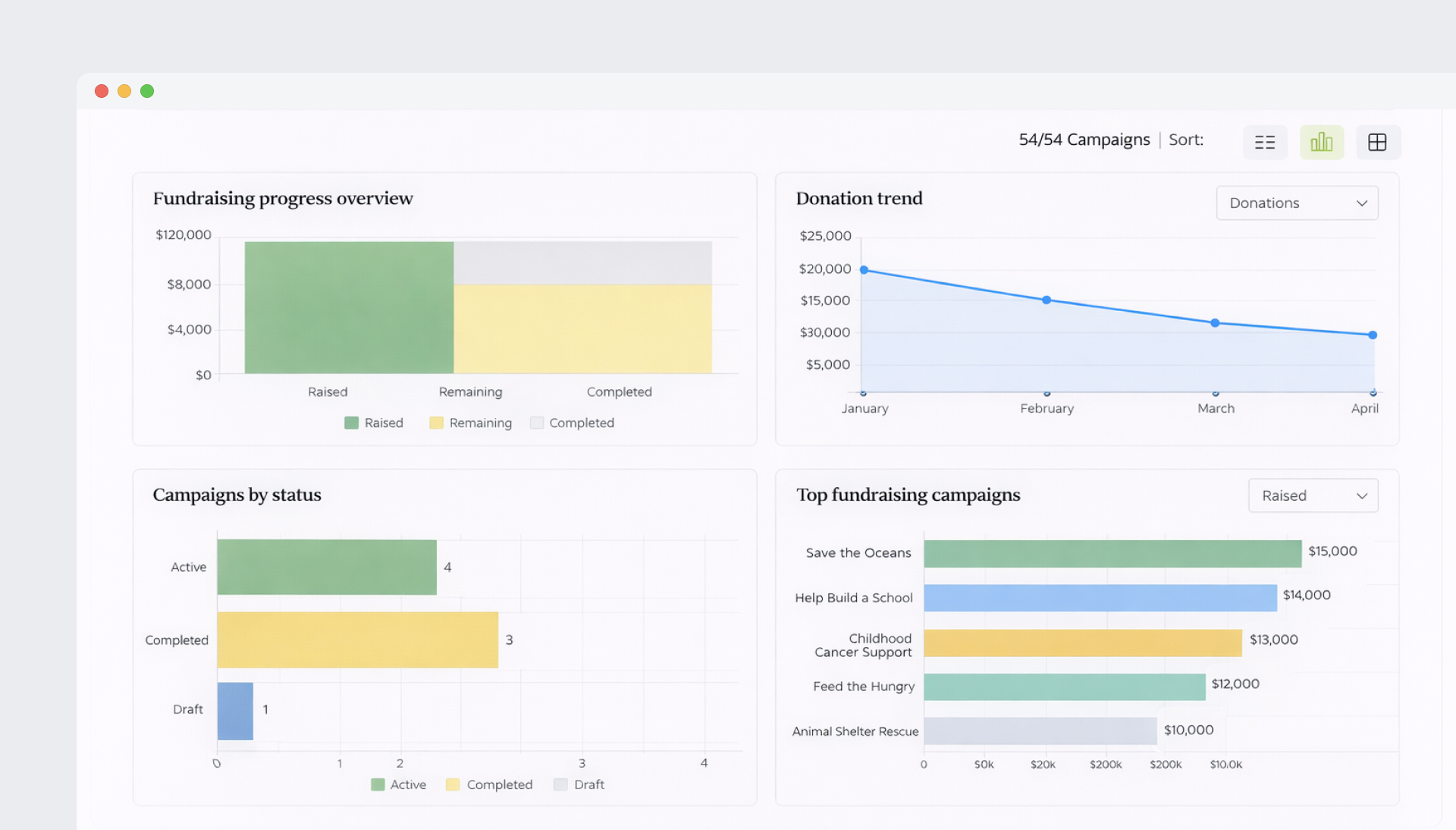Toggle Active legend in status chart
Image resolution: width=1456 pixels, height=830 pixels.
[398, 784]
